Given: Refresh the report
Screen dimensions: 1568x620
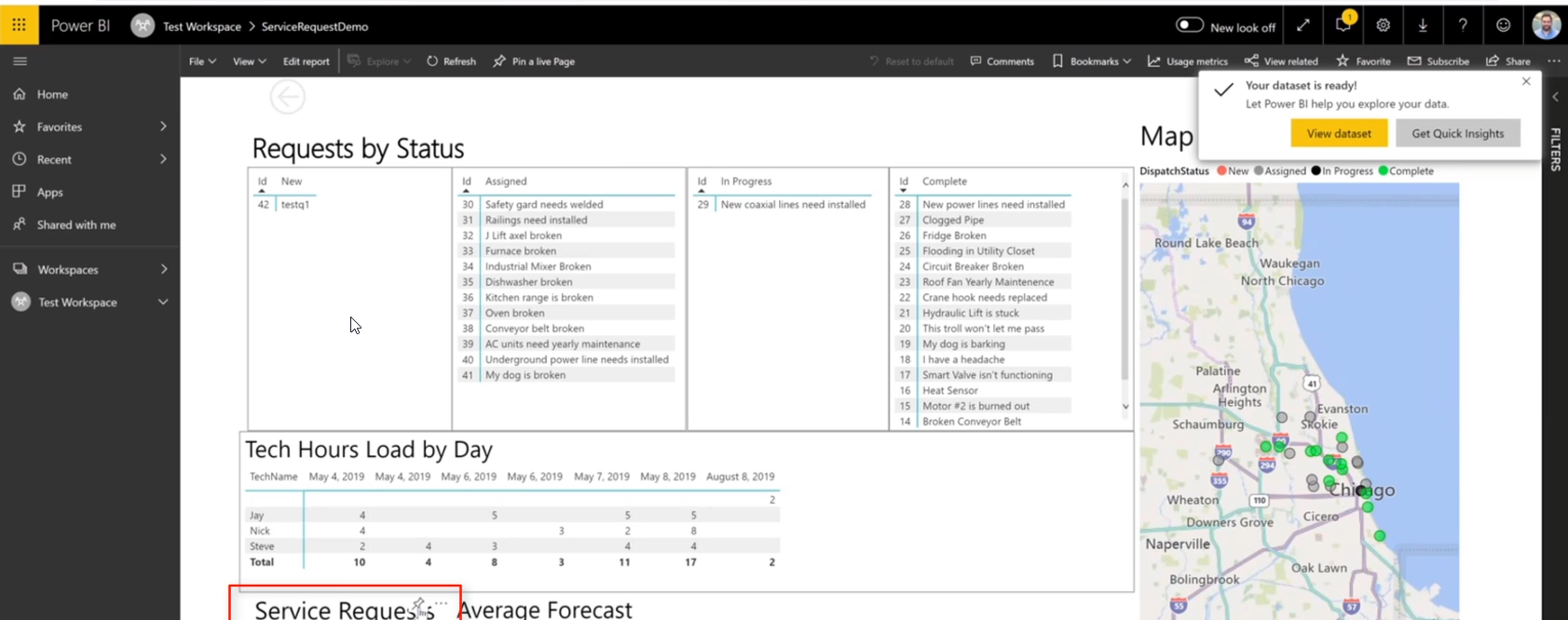Looking at the screenshot, I should click(451, 61).
